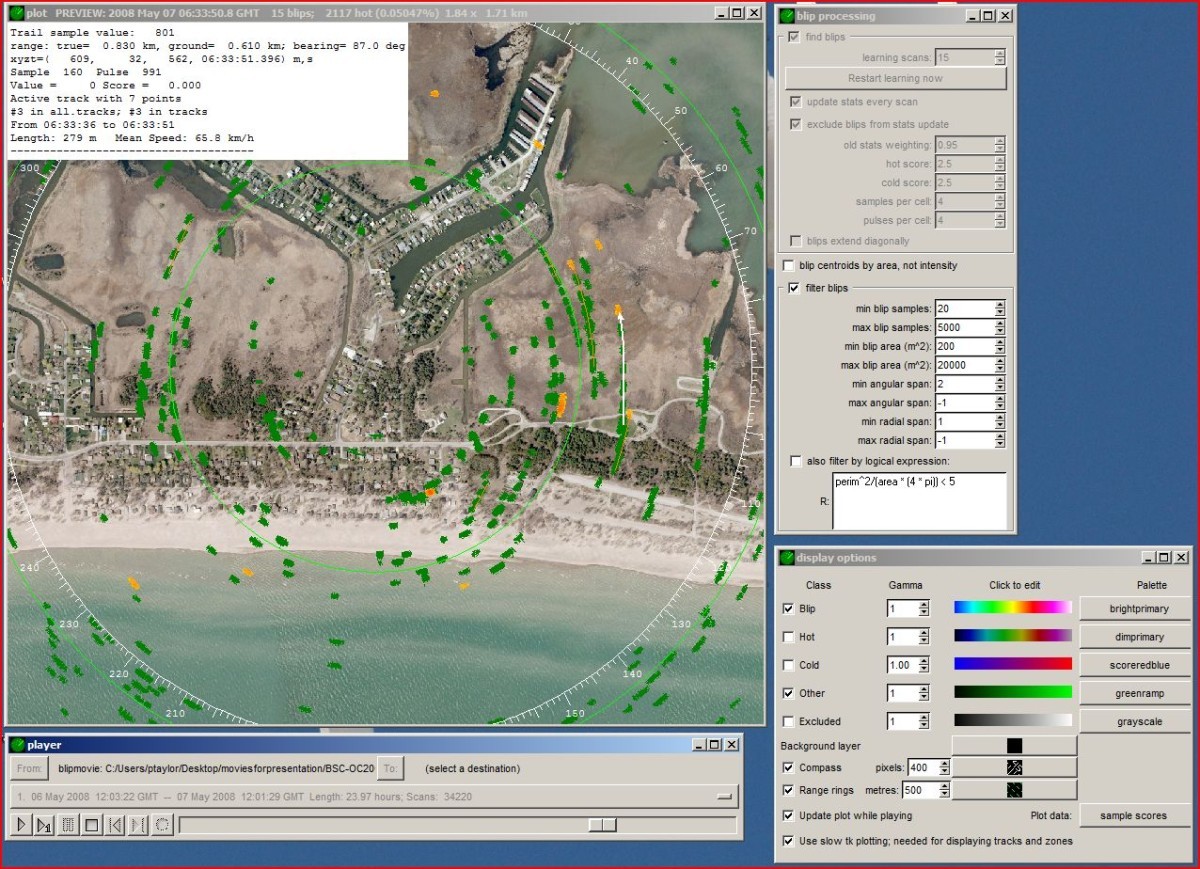Image resolution: width=1200 pixels, height=869 pixels.
Task: Click the Compass pattern icon button
Action: pyautogui.click(x=1013, y=768)
